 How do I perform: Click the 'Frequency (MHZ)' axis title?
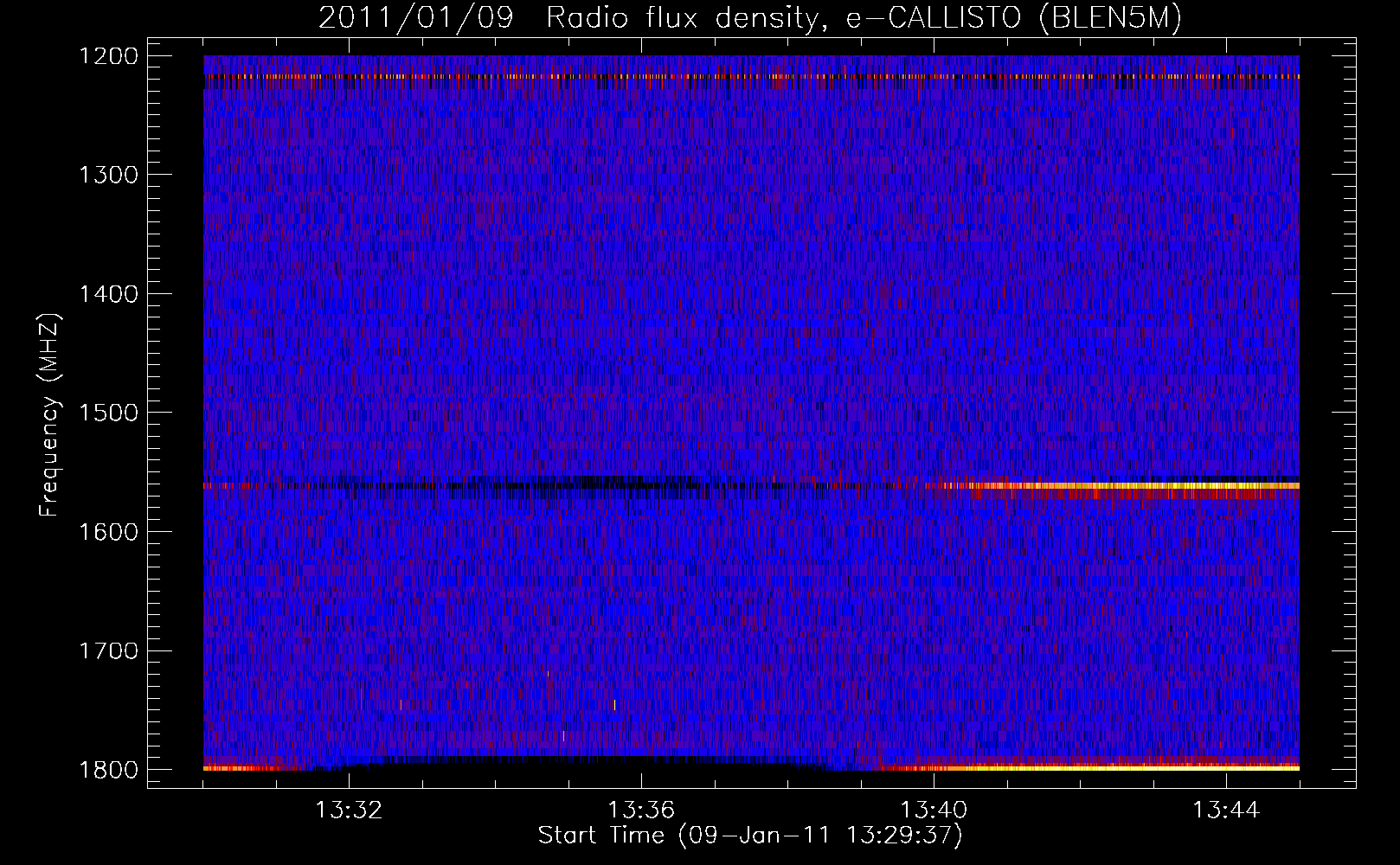[x=50, y=415]
